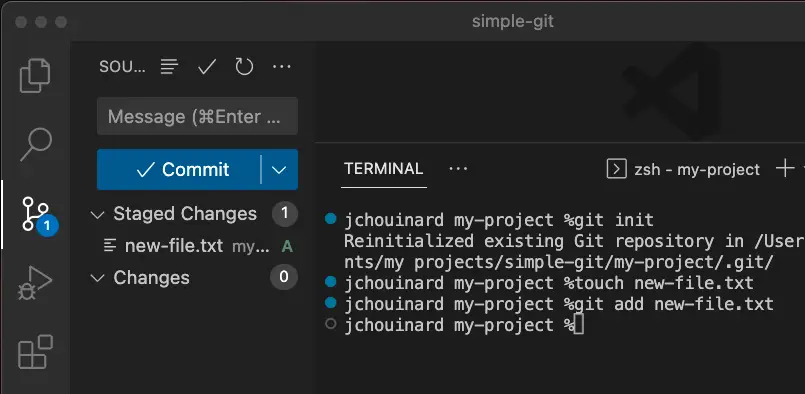This screenshot has height=394, width=805.
Task: Click the checkmark commit icon in header
Action: (207, 67)
